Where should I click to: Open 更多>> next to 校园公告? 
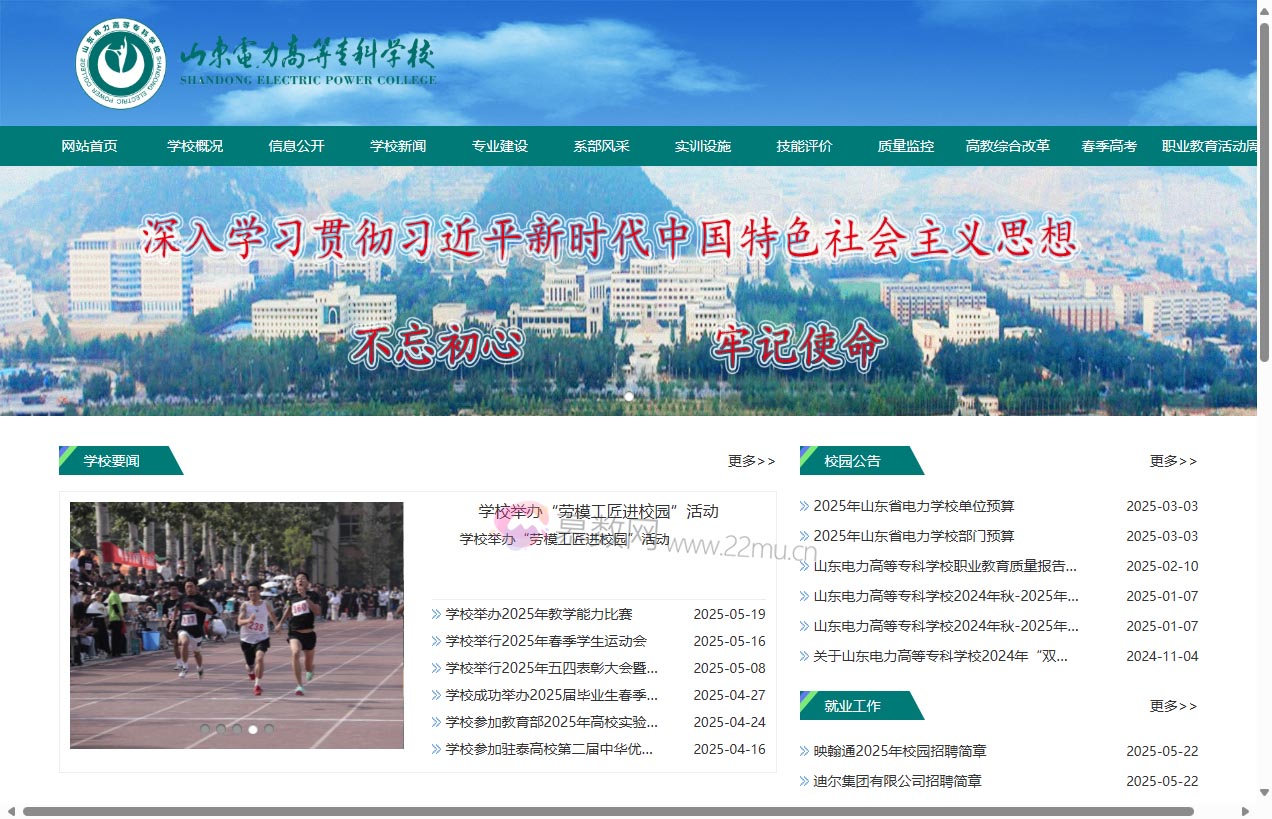[1172, 461]
